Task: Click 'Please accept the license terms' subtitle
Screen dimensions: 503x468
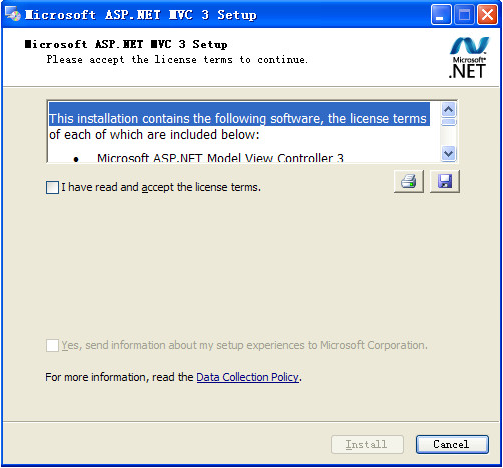Action: (x=177, y=60)
